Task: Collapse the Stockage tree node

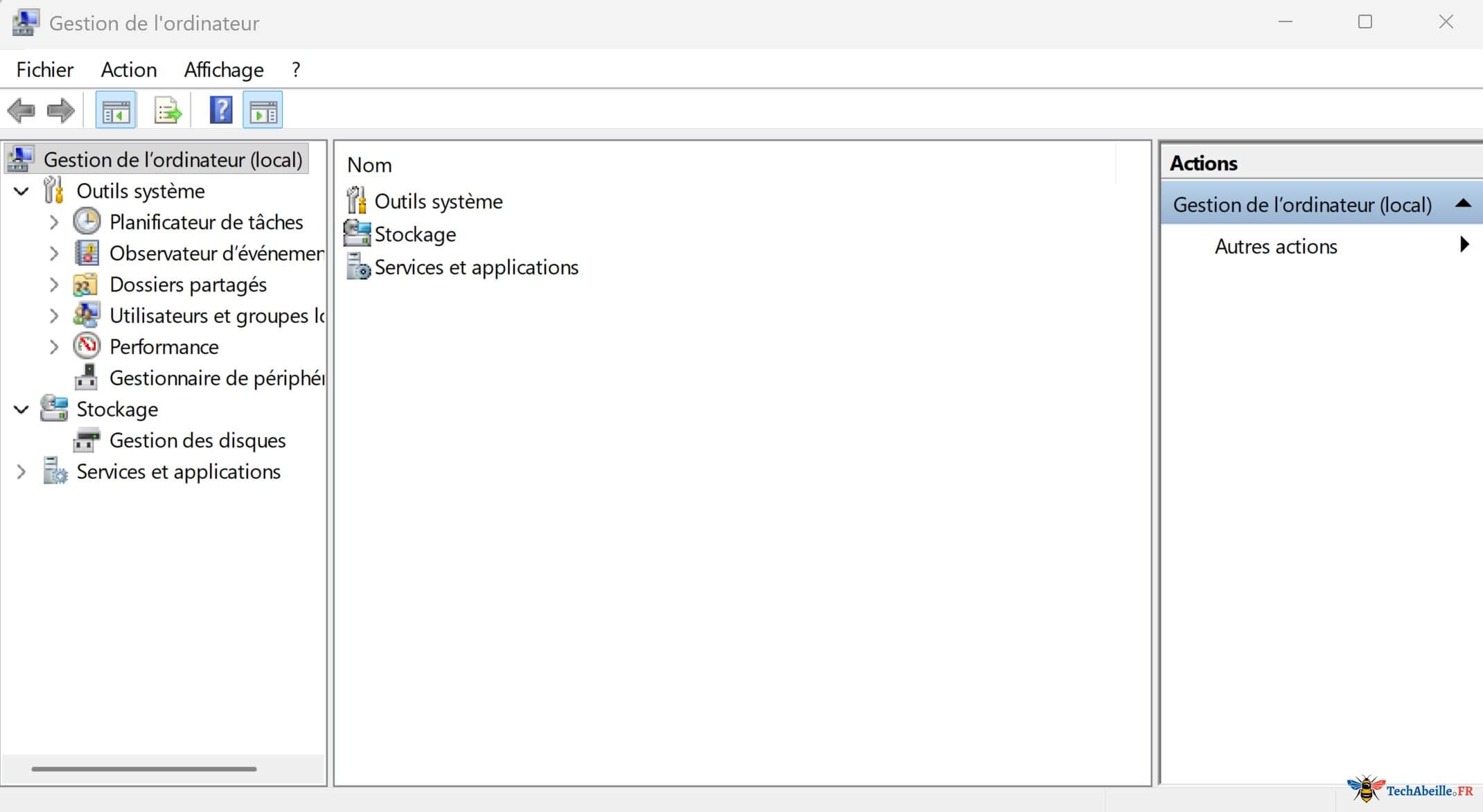Action: [x=20, y=409]
